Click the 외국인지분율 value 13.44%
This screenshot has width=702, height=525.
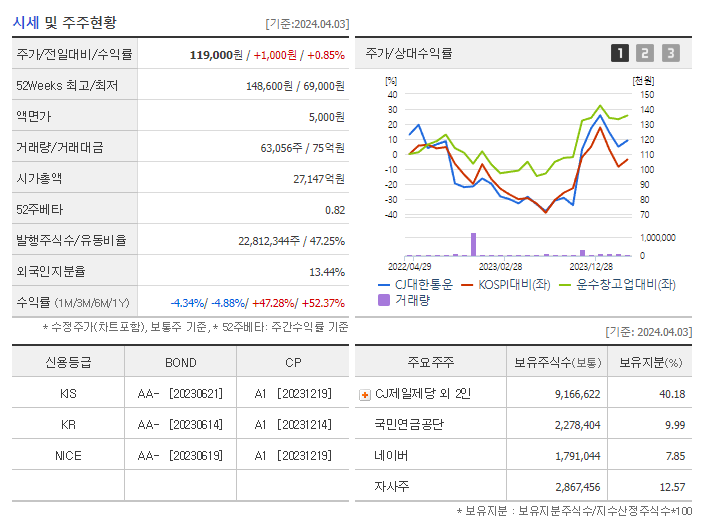(x=327, y=272)
